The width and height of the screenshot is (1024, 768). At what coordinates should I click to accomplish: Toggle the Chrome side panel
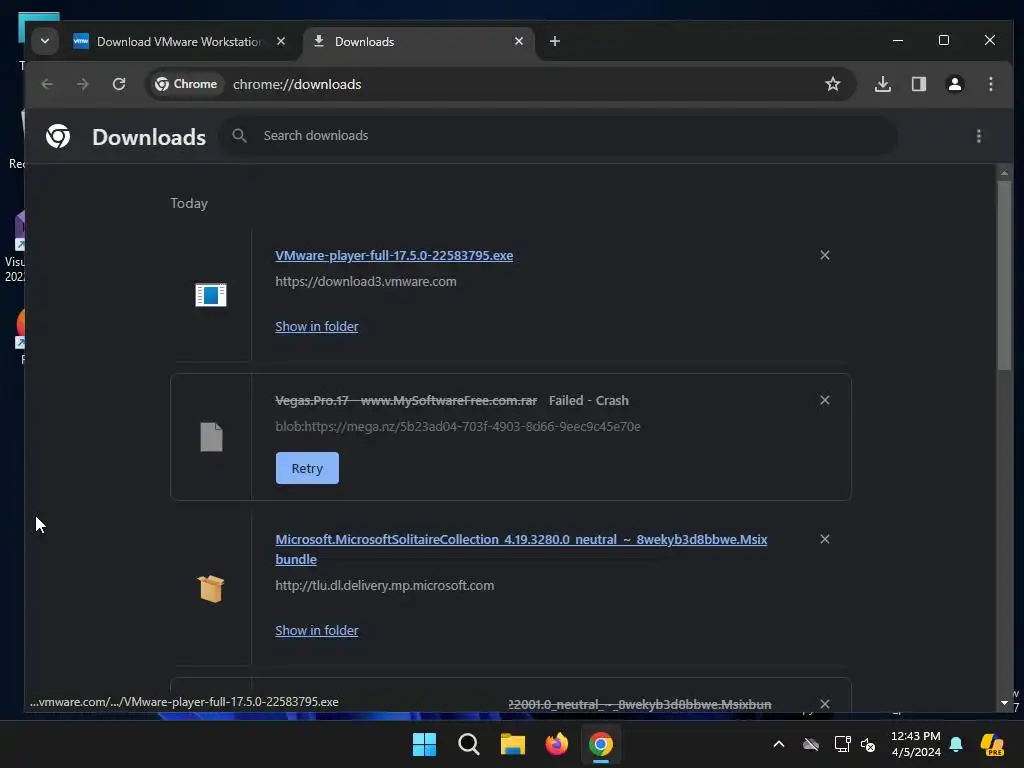[x=919, y=84]
